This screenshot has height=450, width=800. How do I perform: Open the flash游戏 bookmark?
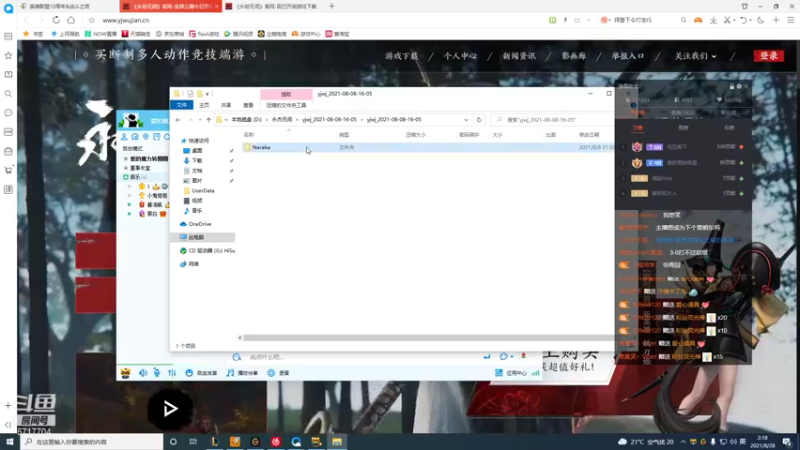click(204, 34)
